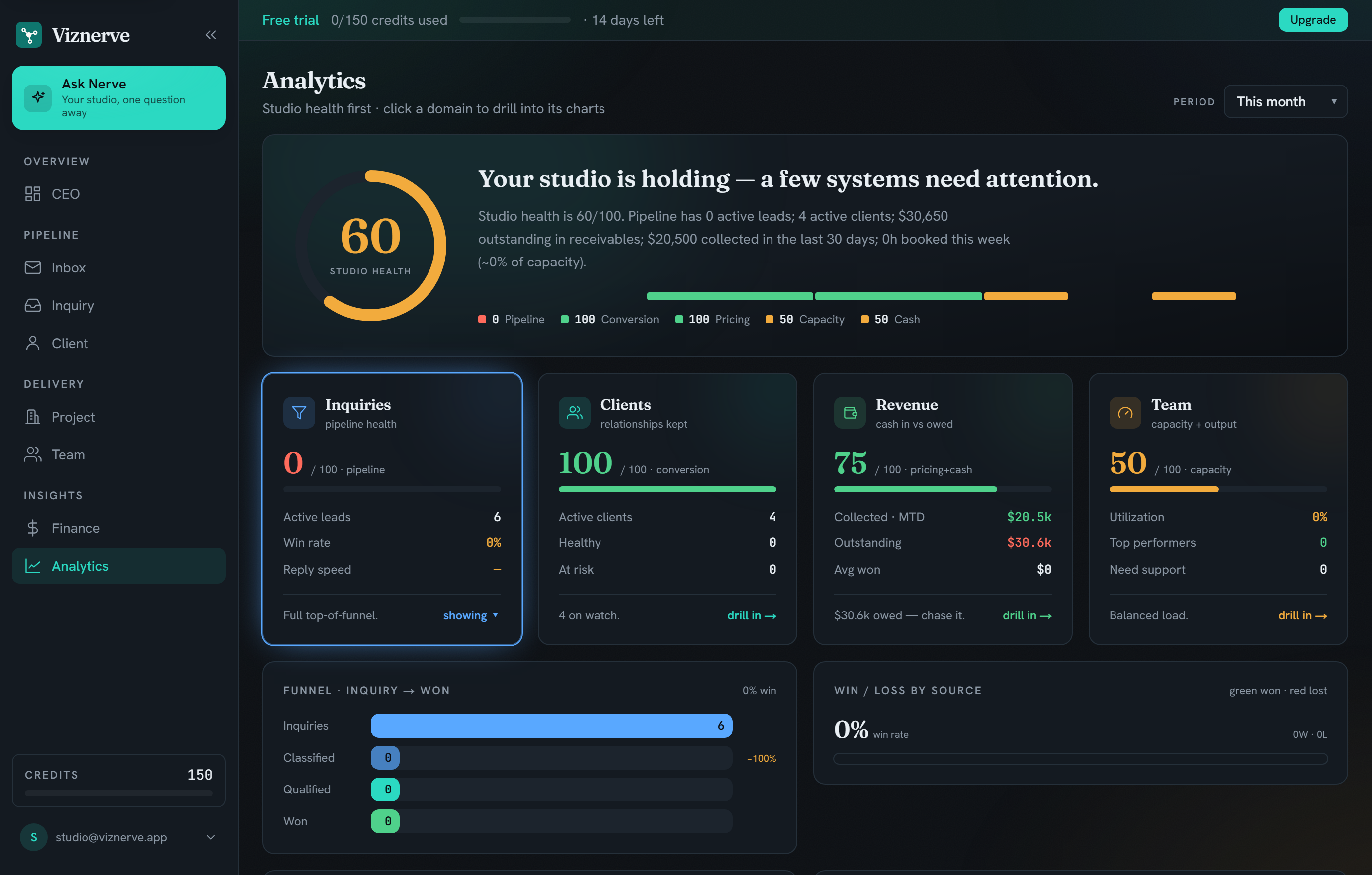
Task: Click the Inquiry tray icon
Action: [32, 305]
